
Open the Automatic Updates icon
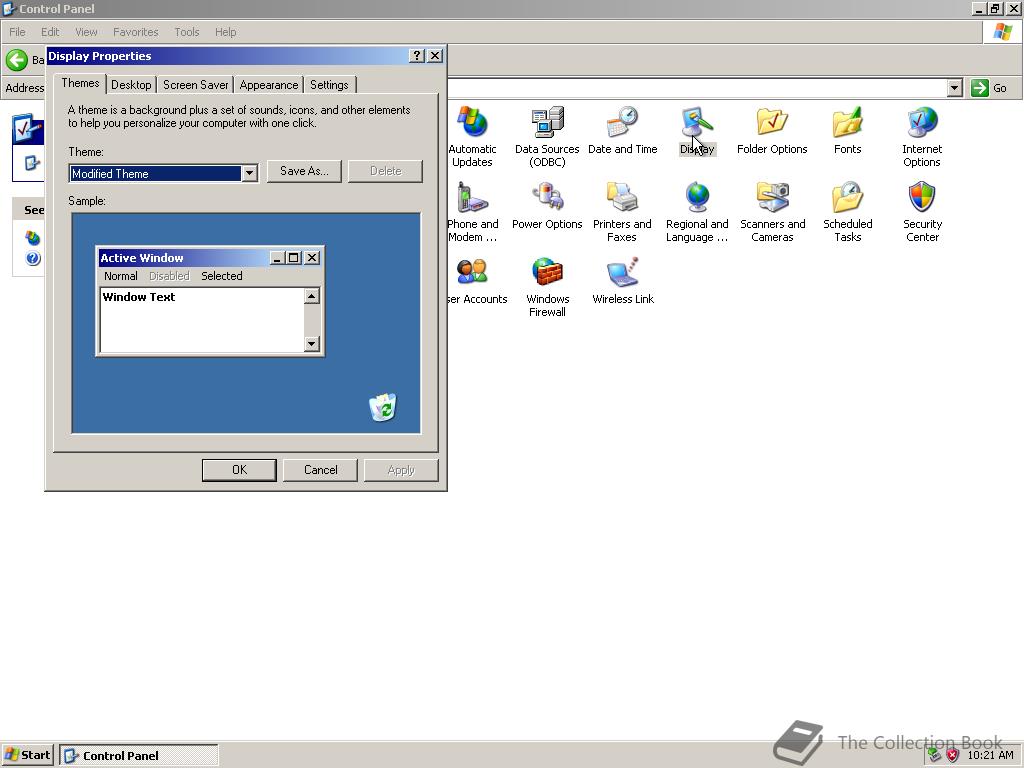(x=472, y=123)
